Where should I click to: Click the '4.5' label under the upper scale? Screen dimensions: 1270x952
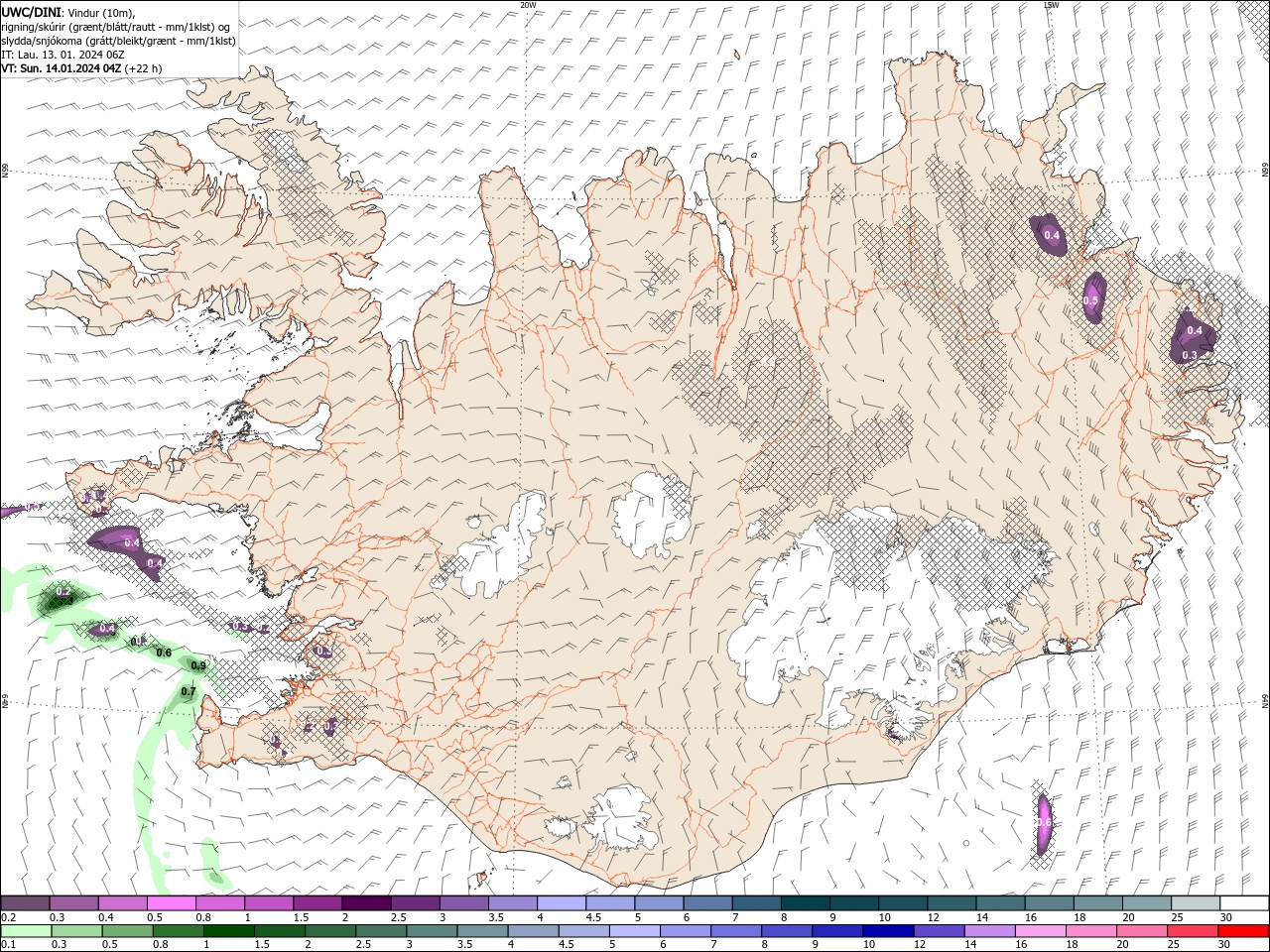pyautogui.click(x=592, y=917)
